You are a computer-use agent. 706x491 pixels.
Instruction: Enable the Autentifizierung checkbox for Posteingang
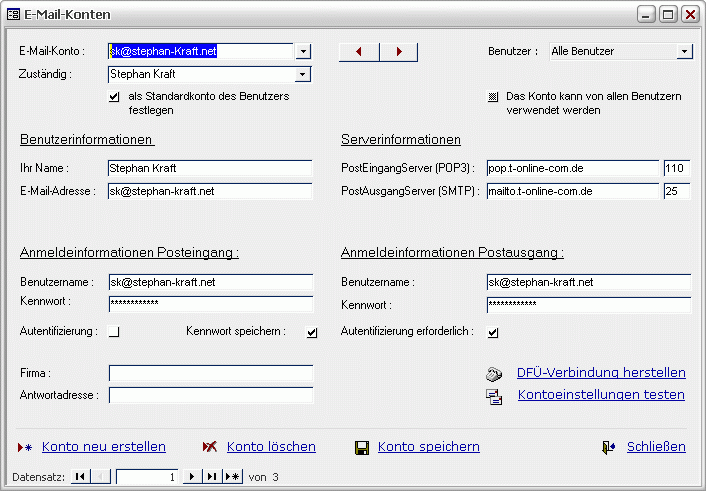[114, 332]
